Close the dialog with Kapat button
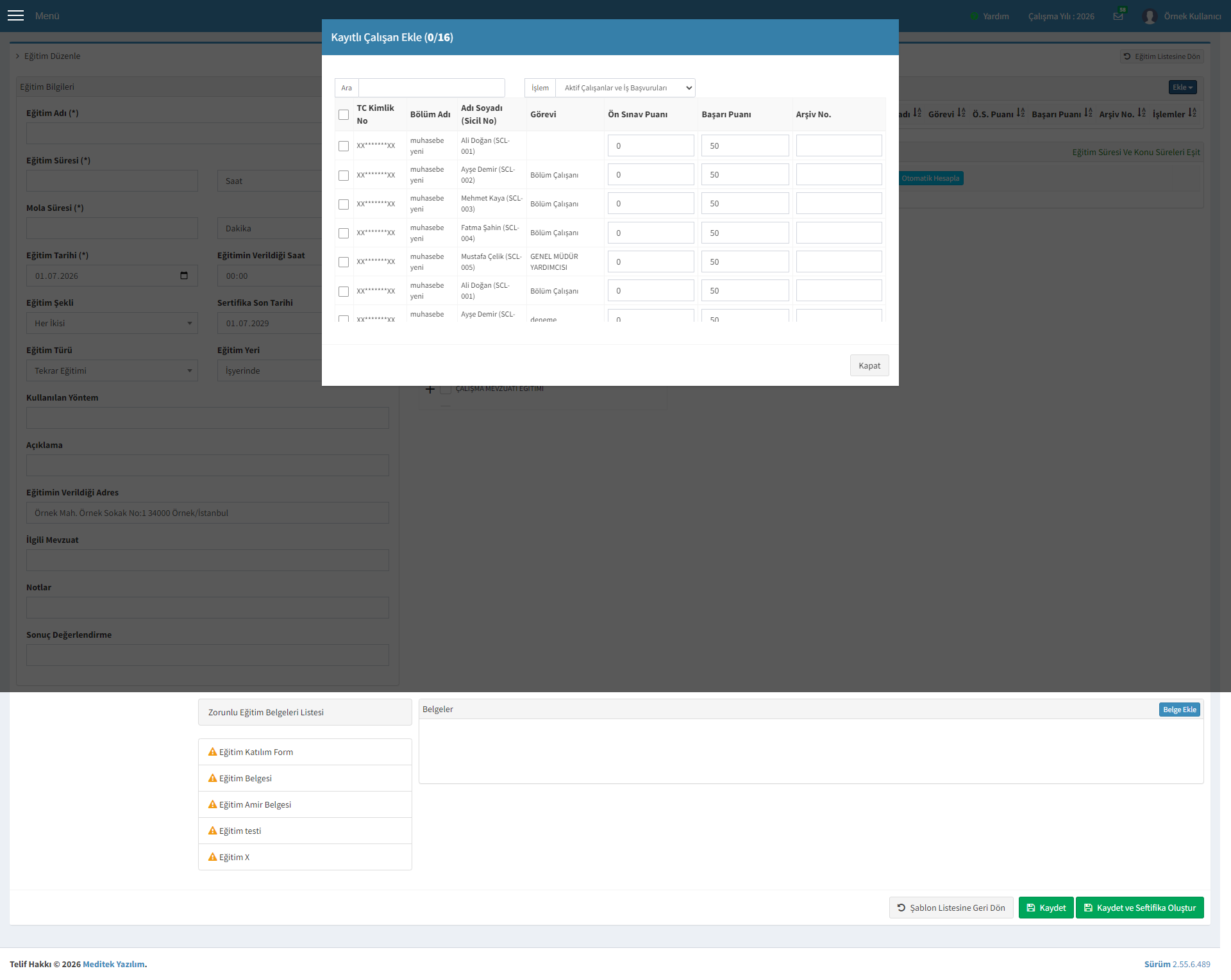This screenshot has height=980, width=1231. pyautogui.click(x=869, y=365)
